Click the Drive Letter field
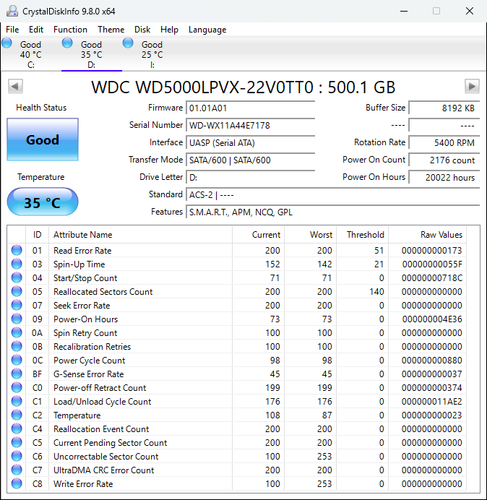 point(250,177)
